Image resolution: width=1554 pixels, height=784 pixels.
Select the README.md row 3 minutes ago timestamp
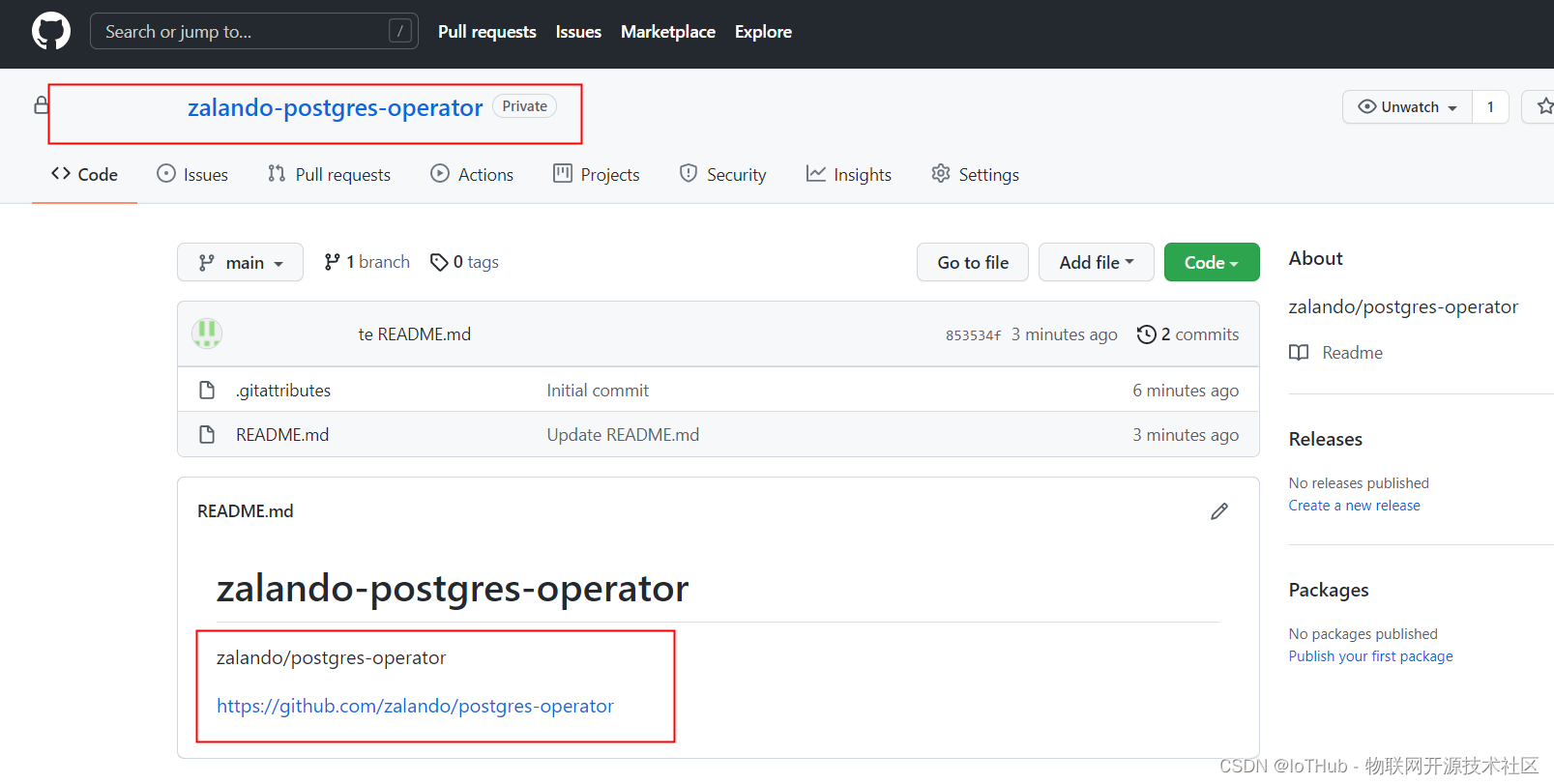(x=1186, y=435)
